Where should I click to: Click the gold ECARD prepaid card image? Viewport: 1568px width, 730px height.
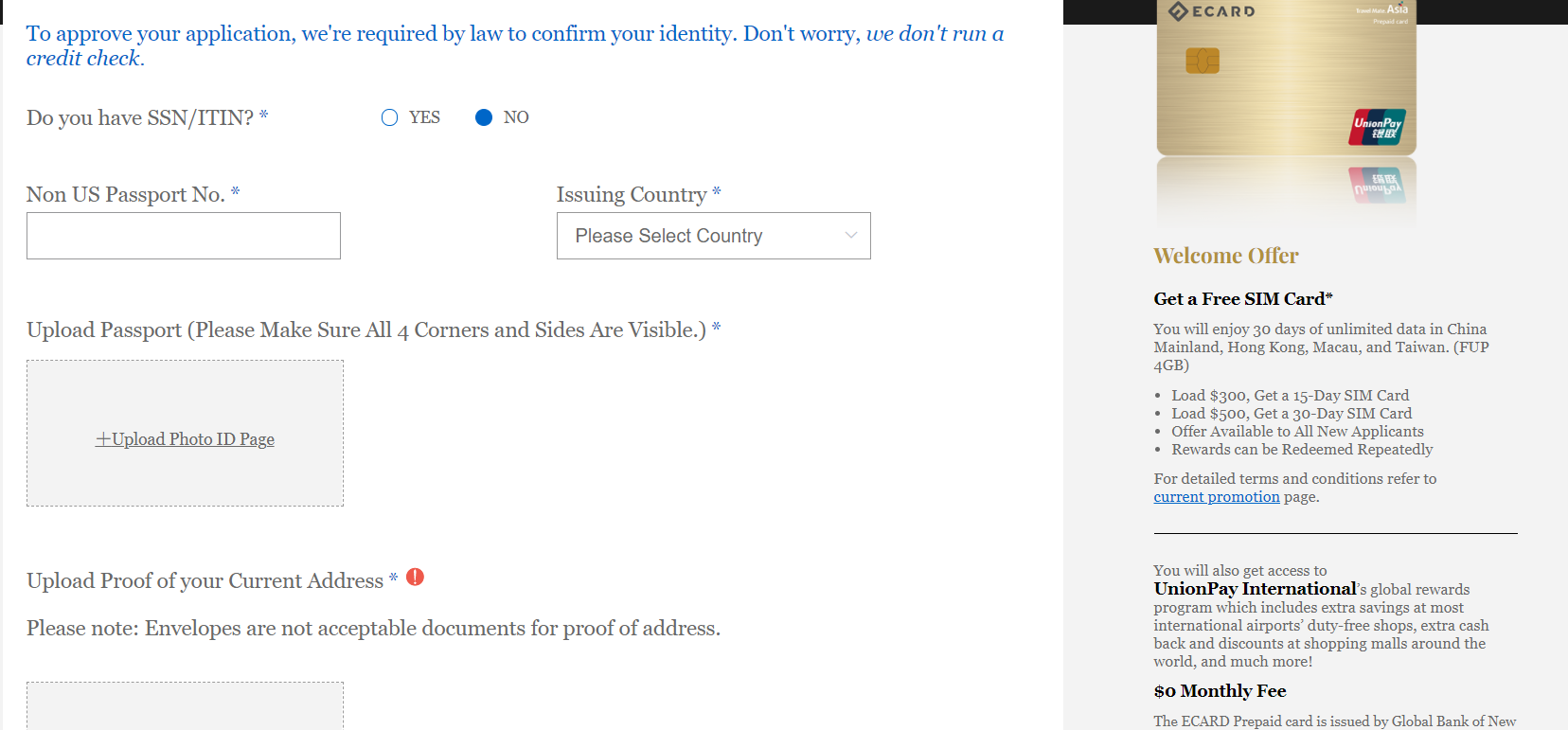tap(1287, 78)
